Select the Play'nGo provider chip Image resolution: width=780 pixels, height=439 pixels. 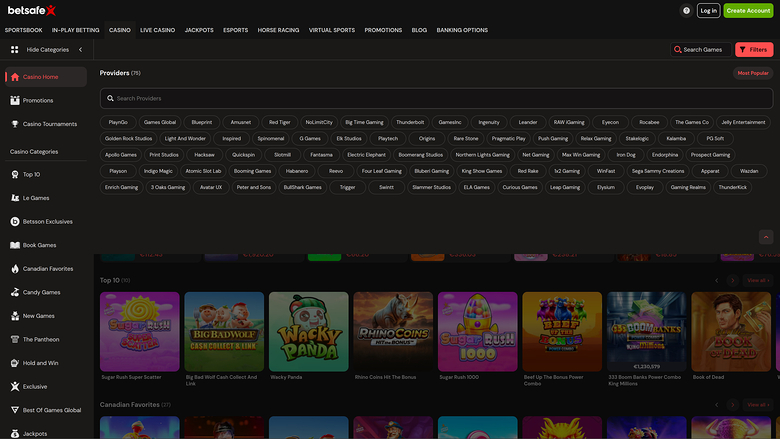pos(118,122)
